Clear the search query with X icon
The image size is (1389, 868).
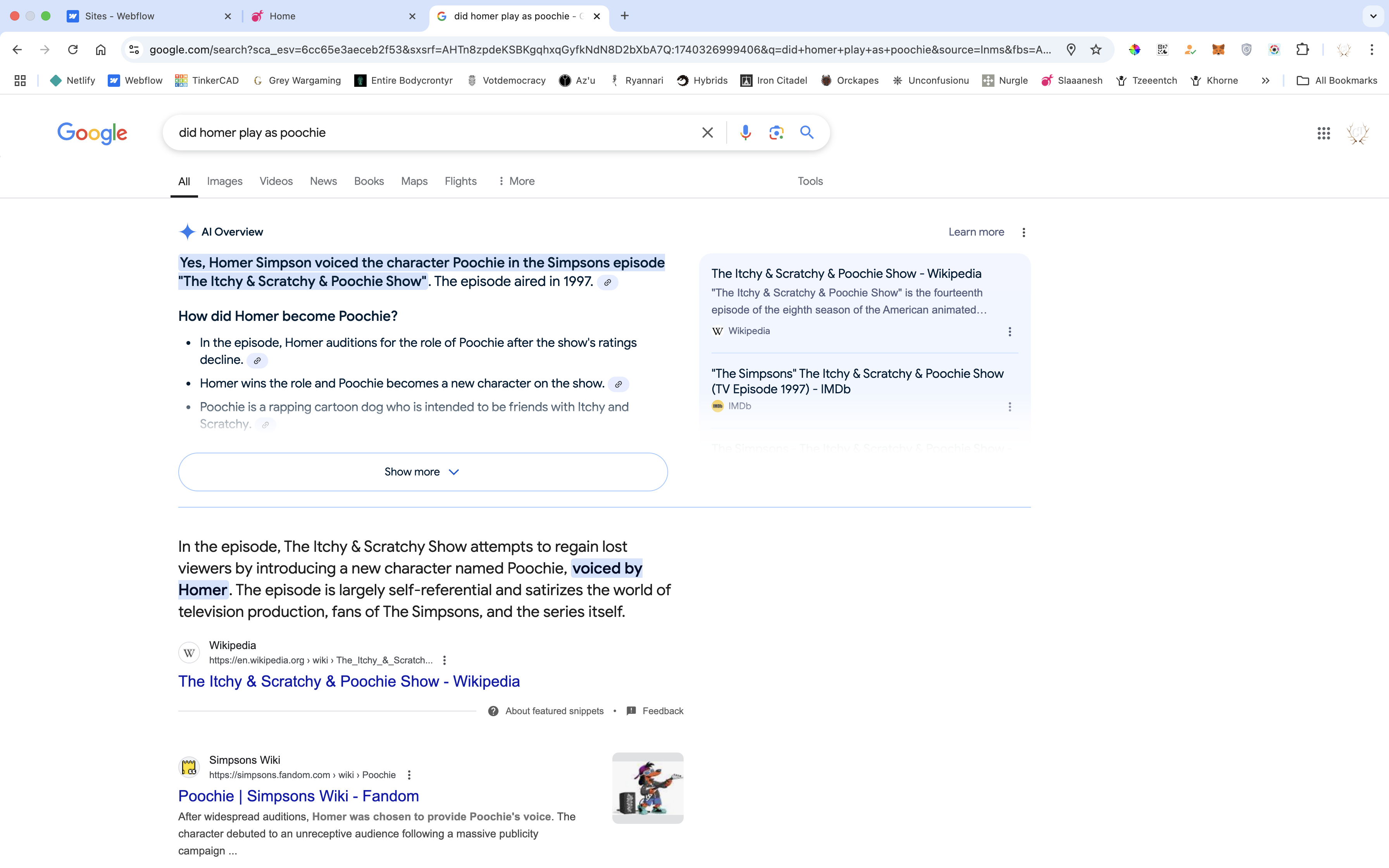707,133
